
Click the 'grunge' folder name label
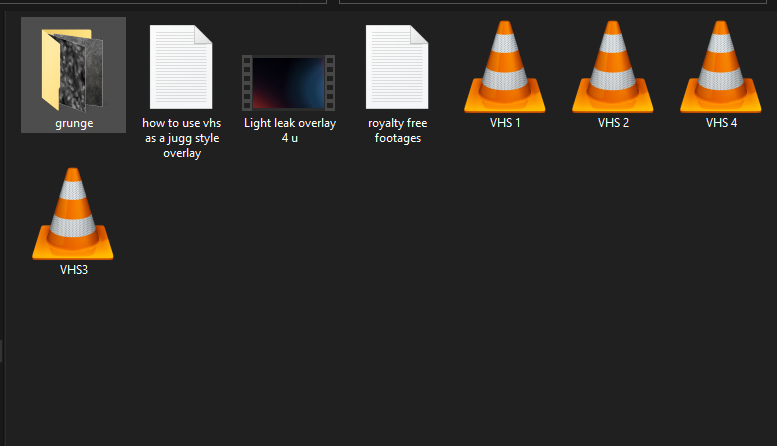(x=74, y=123)
